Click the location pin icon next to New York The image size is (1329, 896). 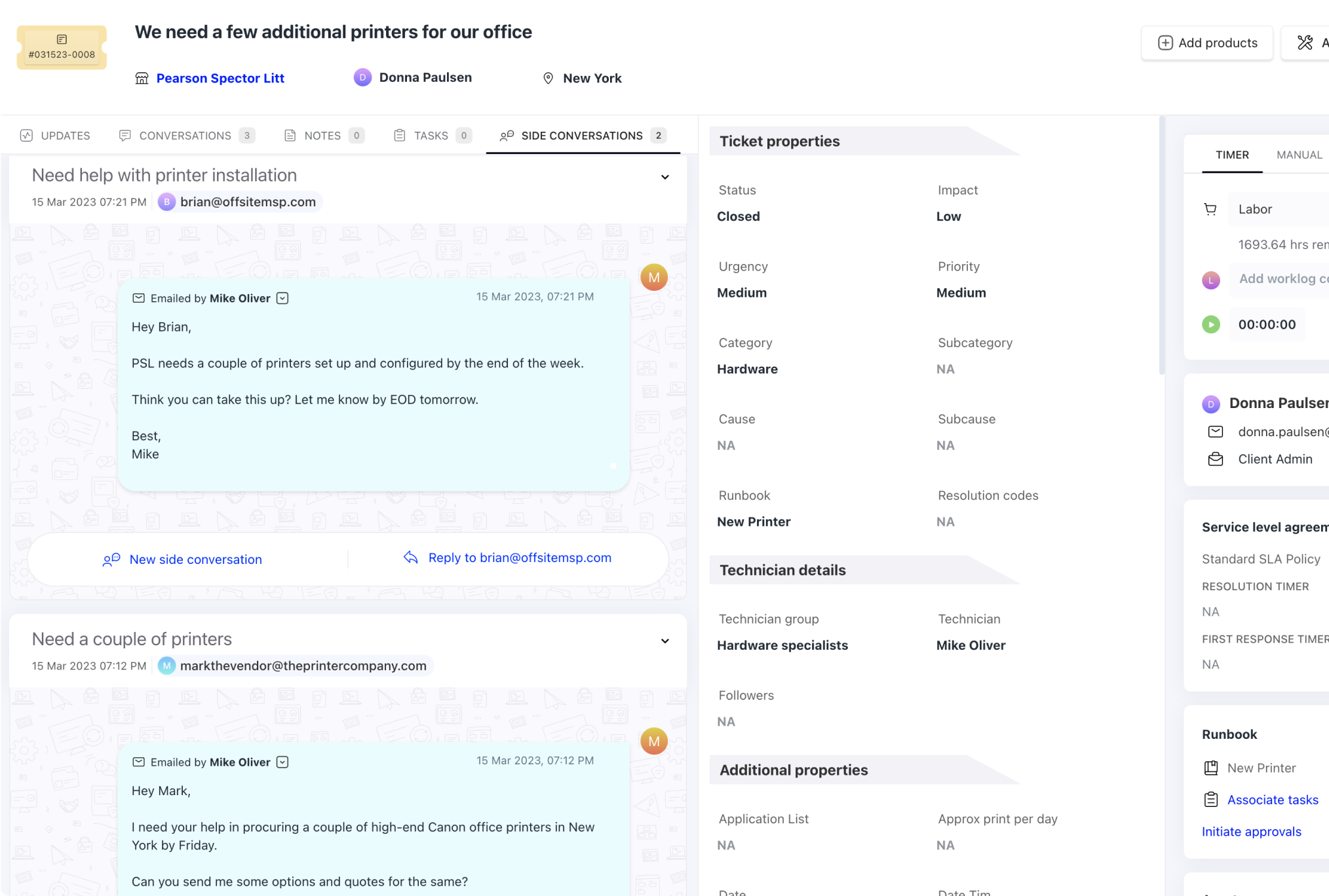pos(548,78)
